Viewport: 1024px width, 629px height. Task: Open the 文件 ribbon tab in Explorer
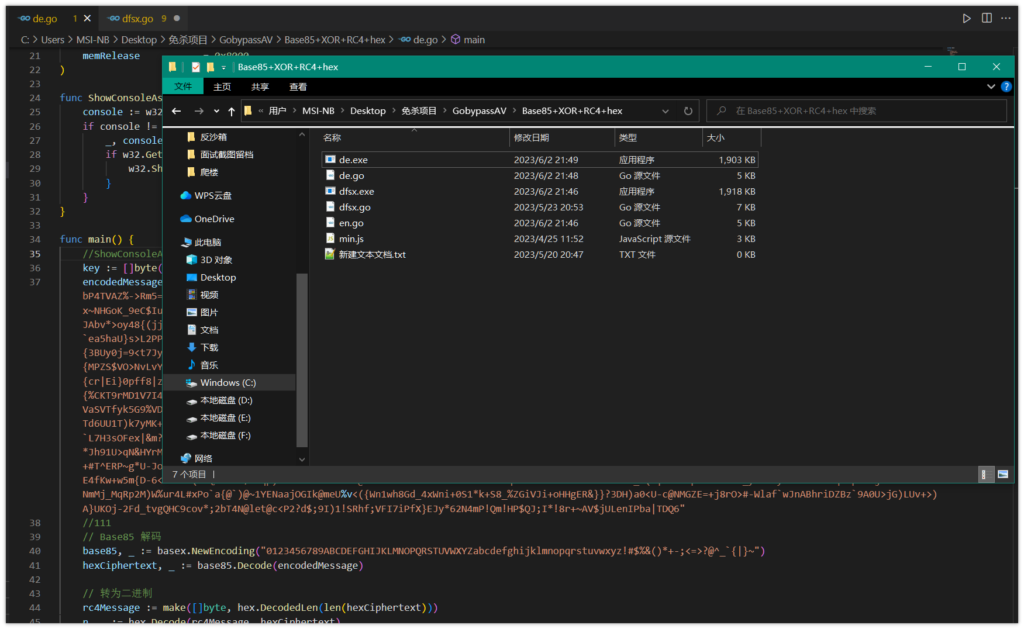pos(183,87)
